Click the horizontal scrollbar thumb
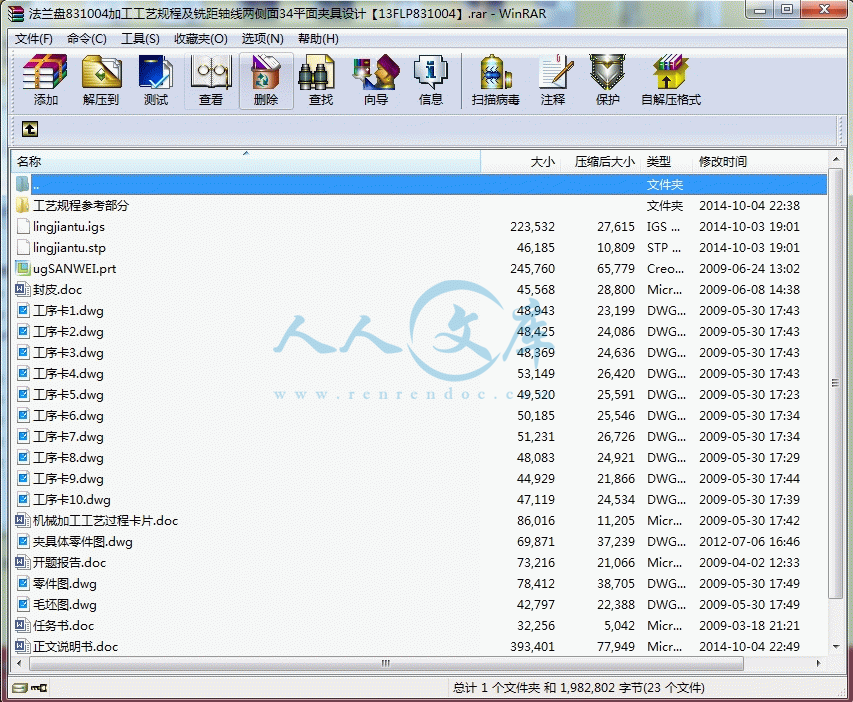853x702 pixels. [386, 663]
